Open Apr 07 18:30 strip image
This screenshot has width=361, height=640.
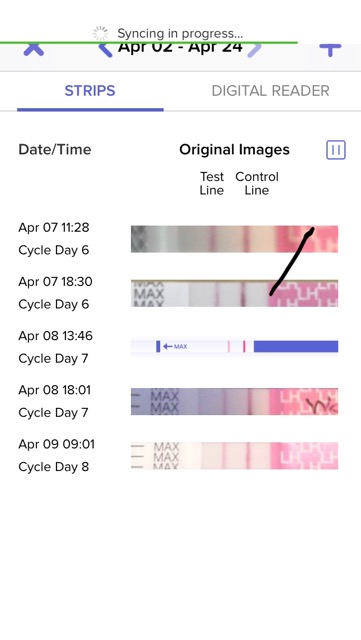pos(234,293)
